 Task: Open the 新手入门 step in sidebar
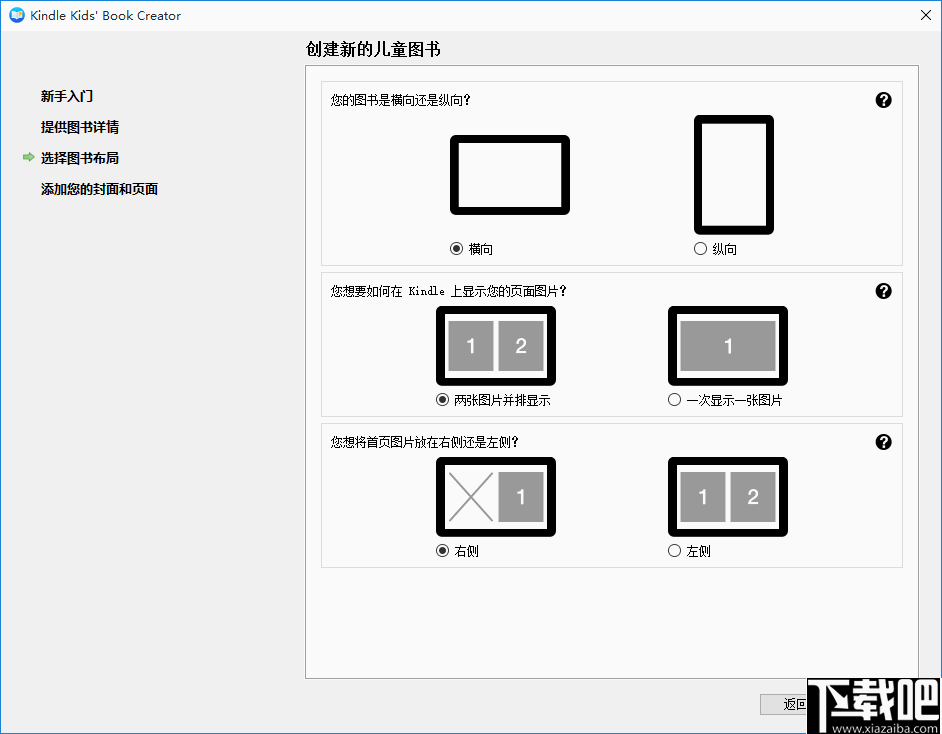(65, 95)
